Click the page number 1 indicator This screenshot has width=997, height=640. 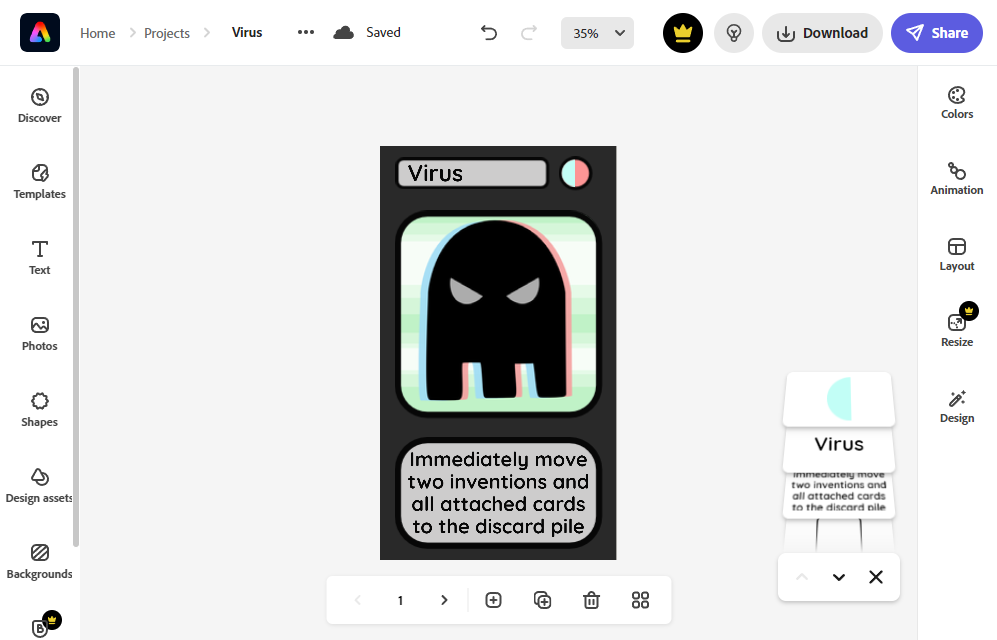pos(401,600)
